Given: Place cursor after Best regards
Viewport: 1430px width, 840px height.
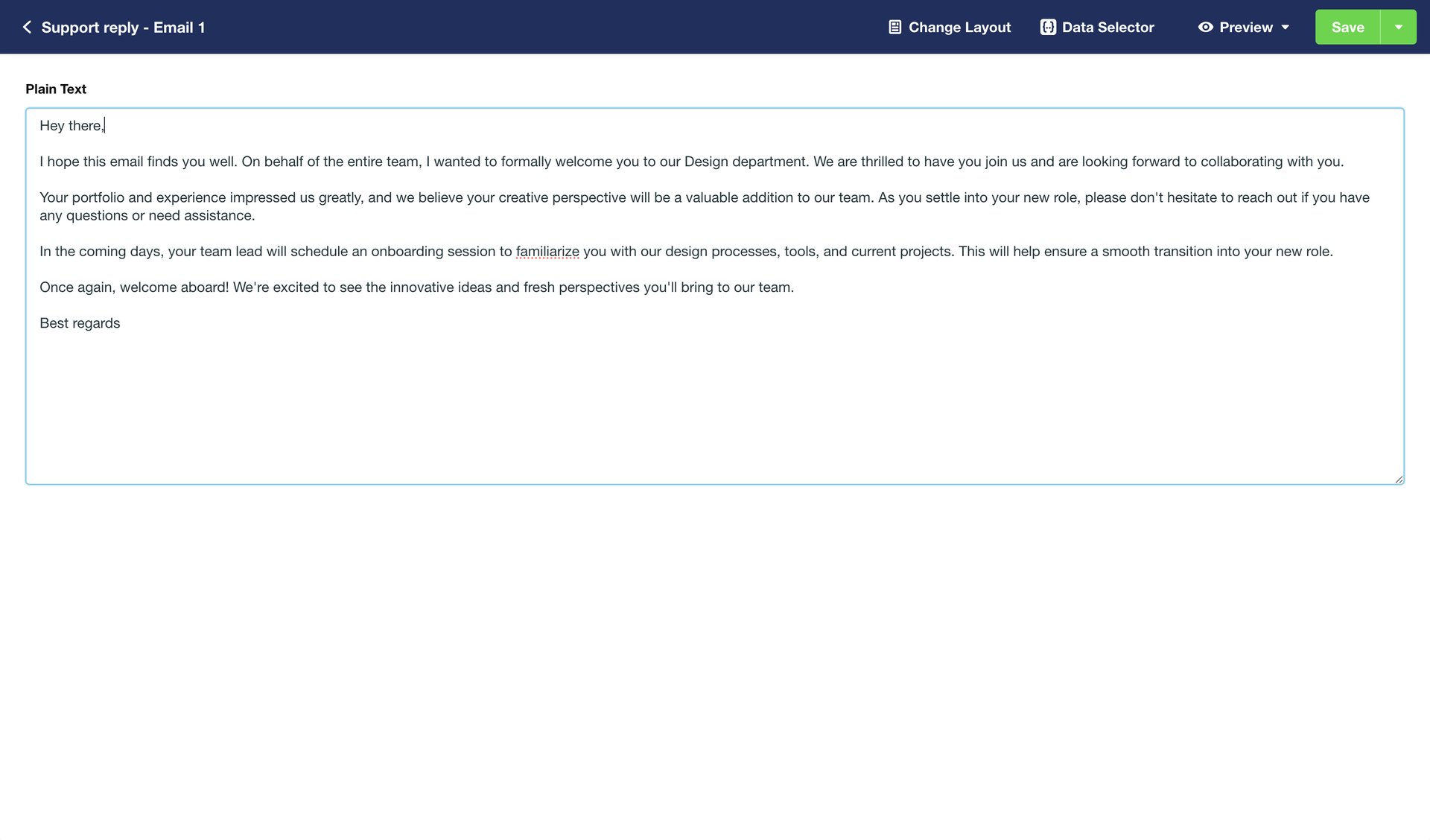Looking at the screenshot, I should (x=121, y=323).
